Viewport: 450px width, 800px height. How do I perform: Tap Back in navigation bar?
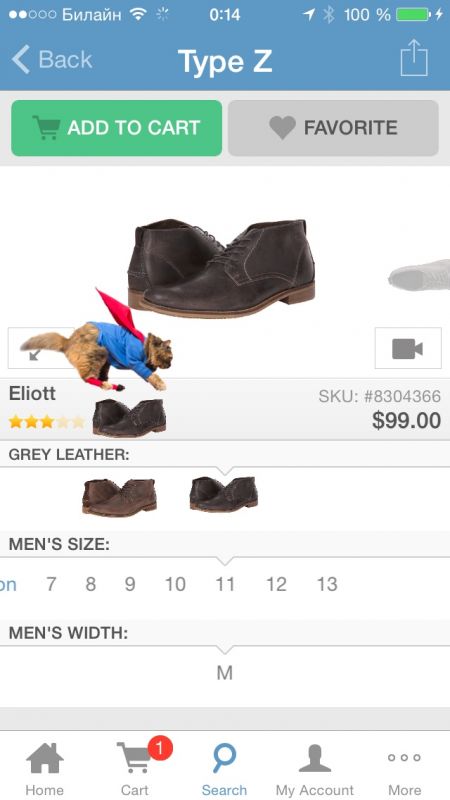click(52, 59)
